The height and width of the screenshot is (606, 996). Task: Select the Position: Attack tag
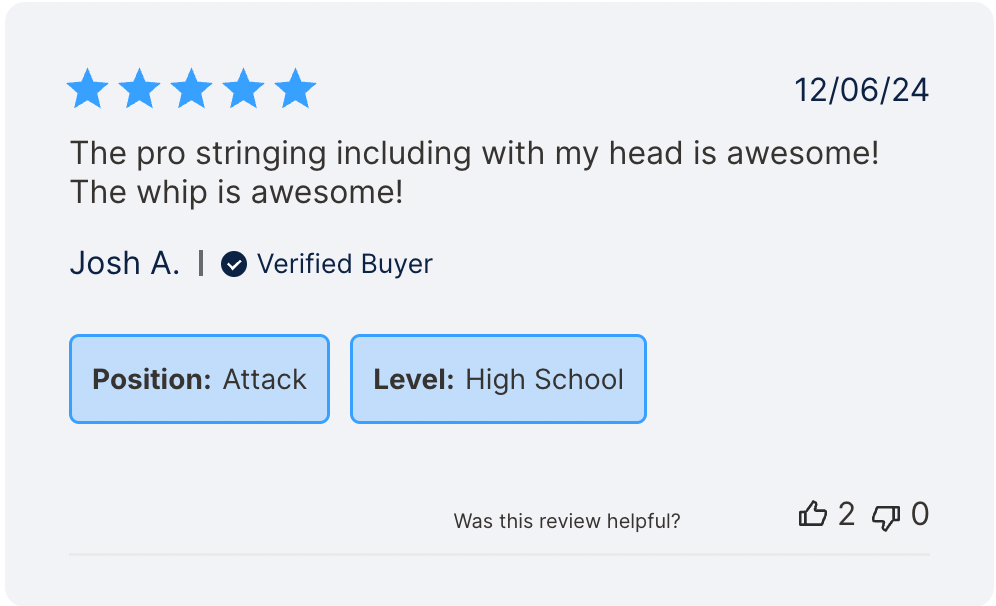pos(199,379)
